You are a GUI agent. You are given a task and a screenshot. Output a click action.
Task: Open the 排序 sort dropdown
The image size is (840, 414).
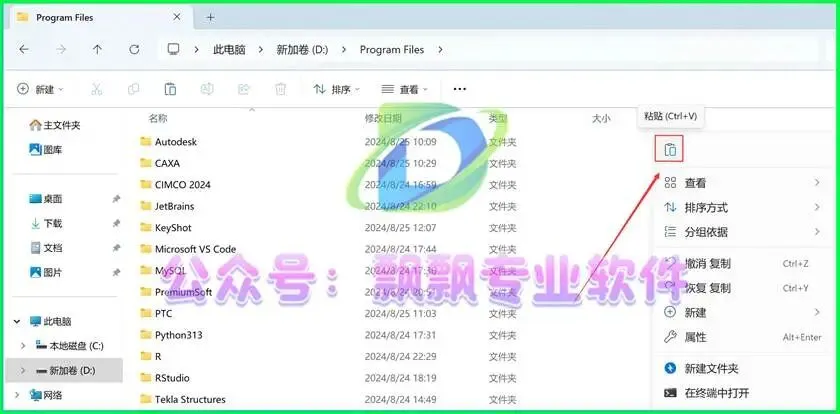336,89
